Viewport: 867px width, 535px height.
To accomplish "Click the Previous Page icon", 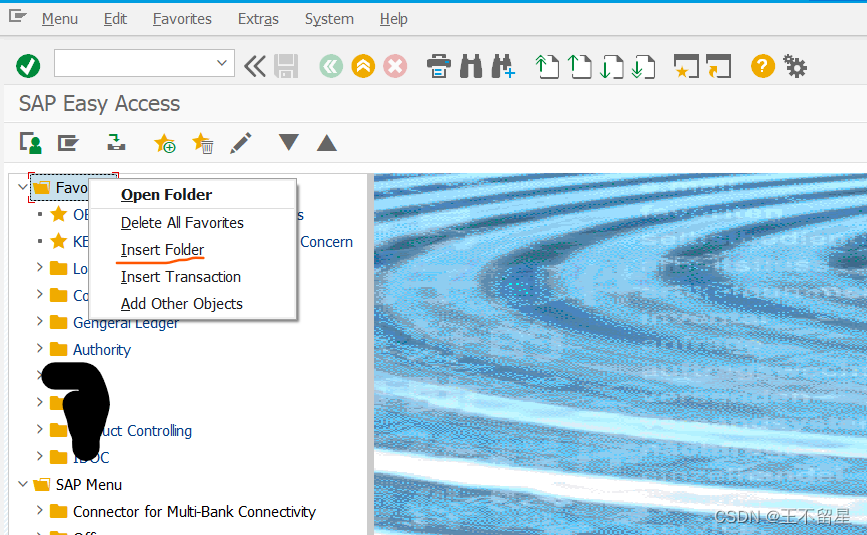I will point(579,66).
